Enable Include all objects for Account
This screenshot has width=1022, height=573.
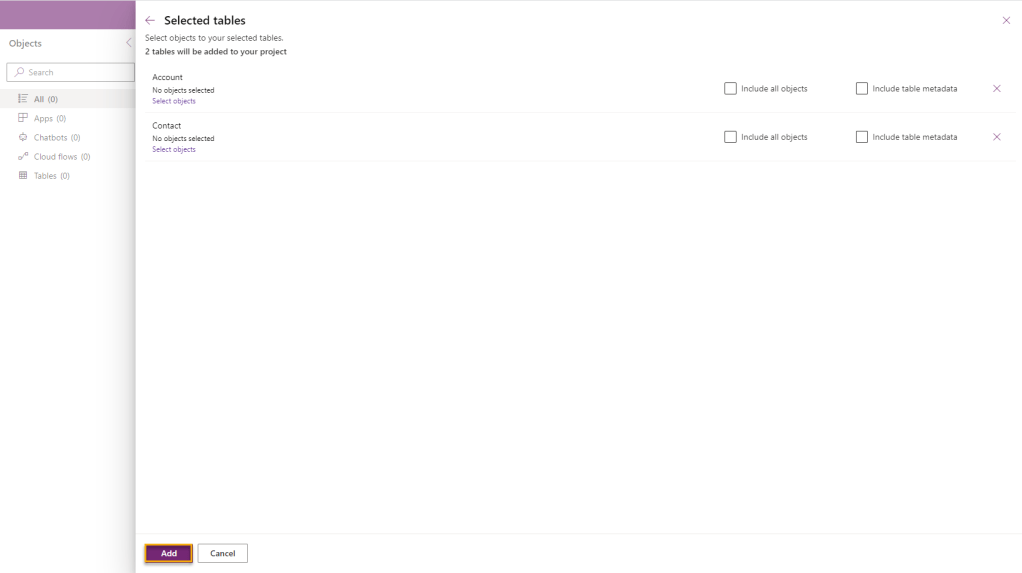[x=731, y=89]
